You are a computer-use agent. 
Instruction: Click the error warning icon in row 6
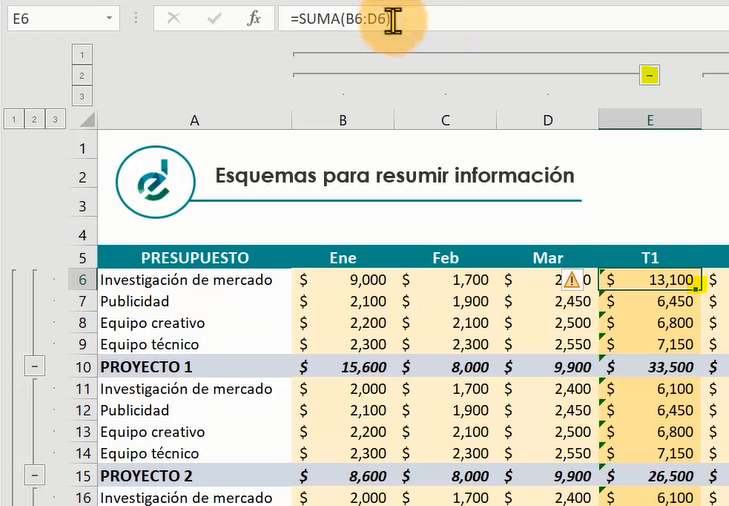[571, 280]
